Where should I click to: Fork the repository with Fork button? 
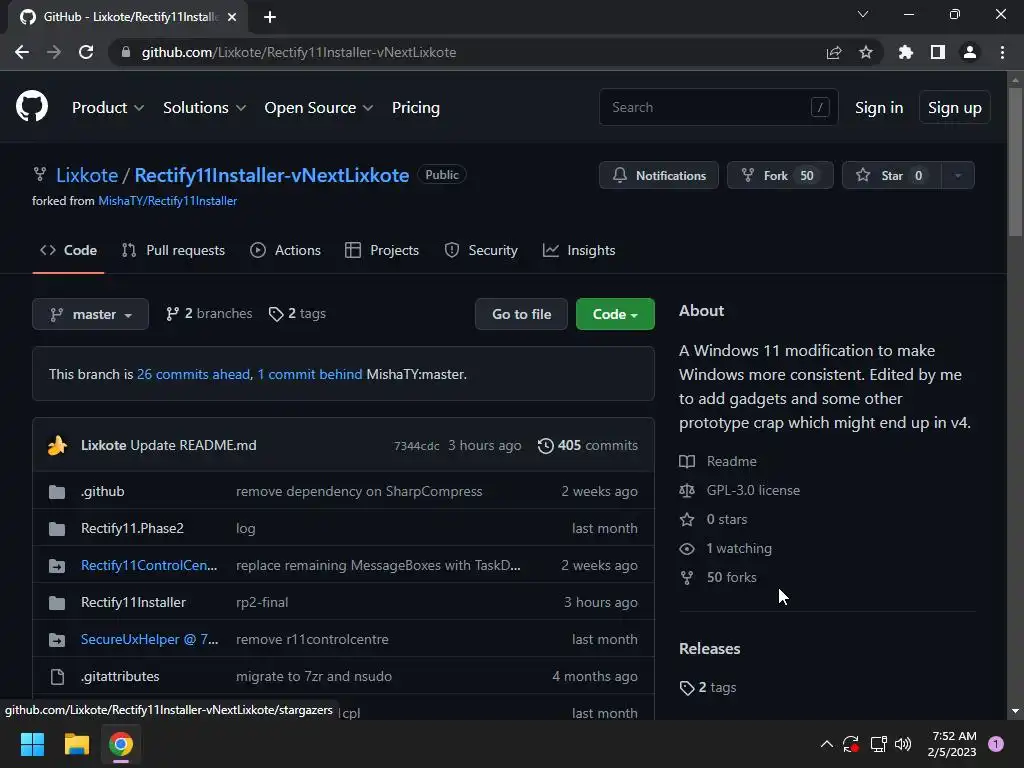[780, 175]
